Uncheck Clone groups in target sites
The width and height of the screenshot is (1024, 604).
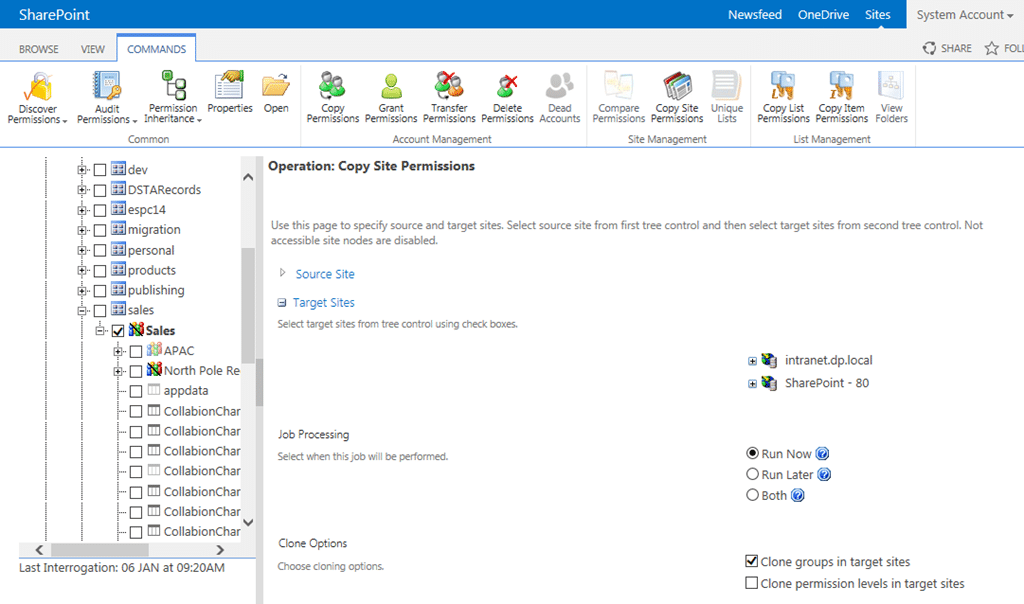coord(752,561)
